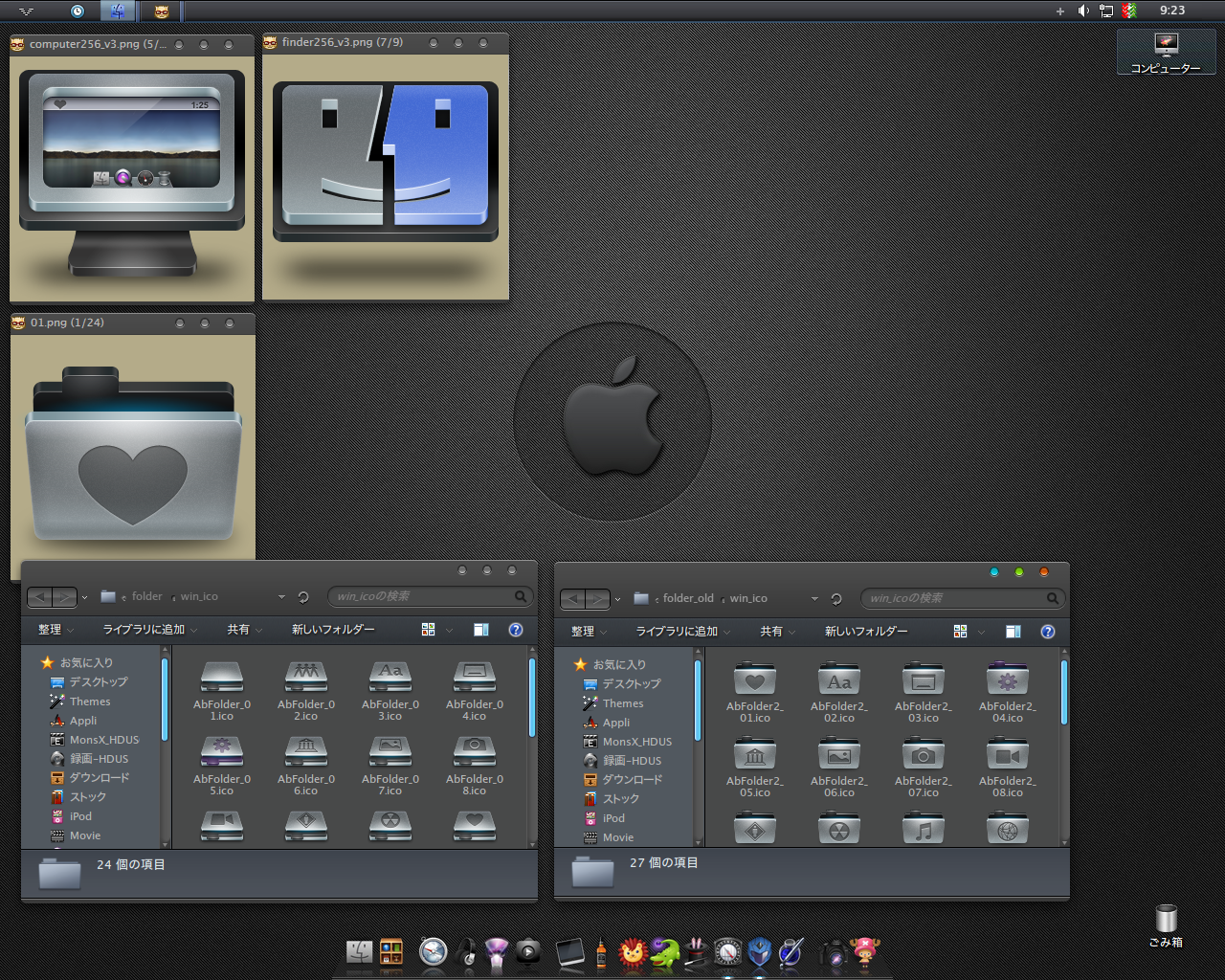
Task: Launch Safari compass from the dock
Action: tap(433, 951)
